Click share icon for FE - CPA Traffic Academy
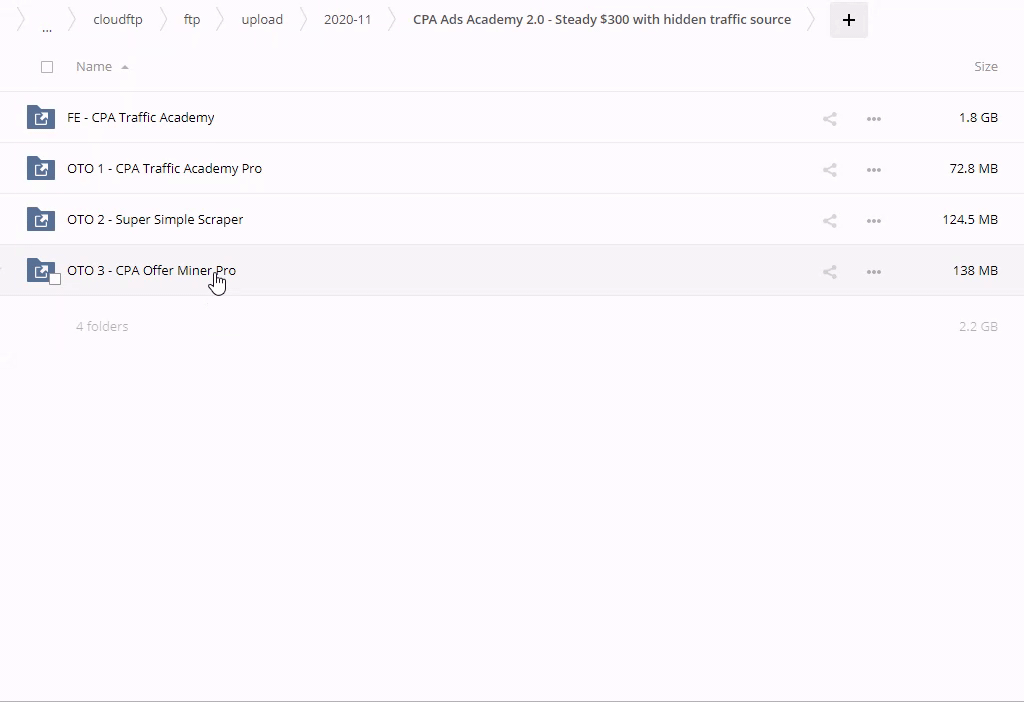Viewport: 1024px width, 702px height. 829,118
